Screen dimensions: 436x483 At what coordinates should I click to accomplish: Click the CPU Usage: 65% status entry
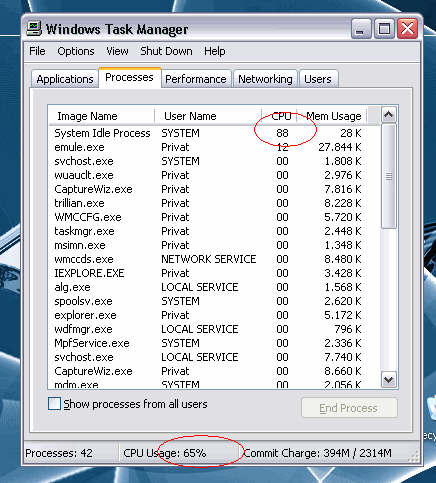pyautogui.click(x=165, y=453)
